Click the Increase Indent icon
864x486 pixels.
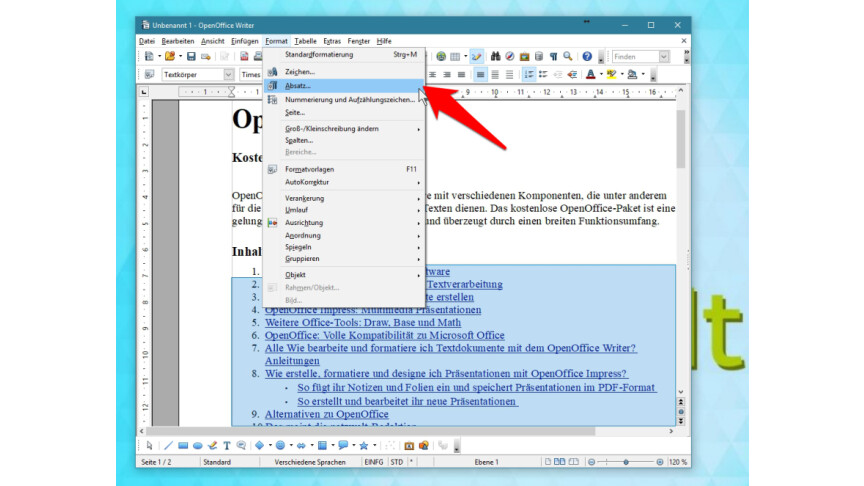[x=573, y=74]
